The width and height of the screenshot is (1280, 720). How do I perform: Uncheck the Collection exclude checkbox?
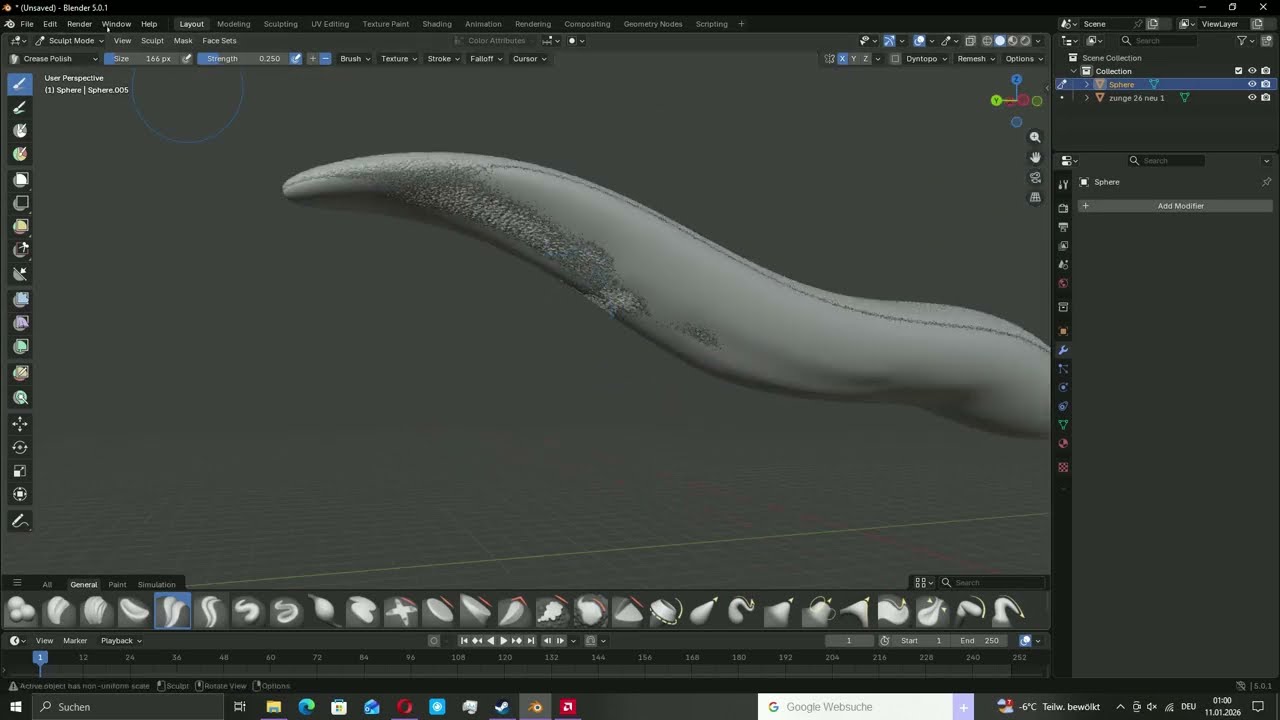point(1238,71)
